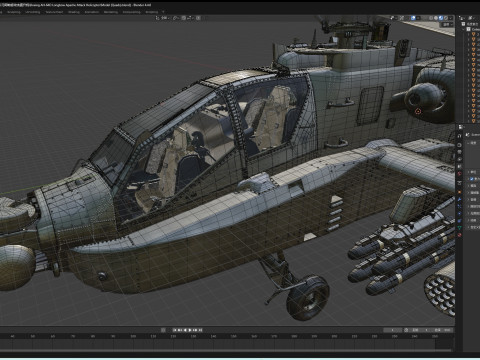Open the viewport Options dropdown below shading
The width and height of the screenshot is (480, 360).
[x=447, y=24]
